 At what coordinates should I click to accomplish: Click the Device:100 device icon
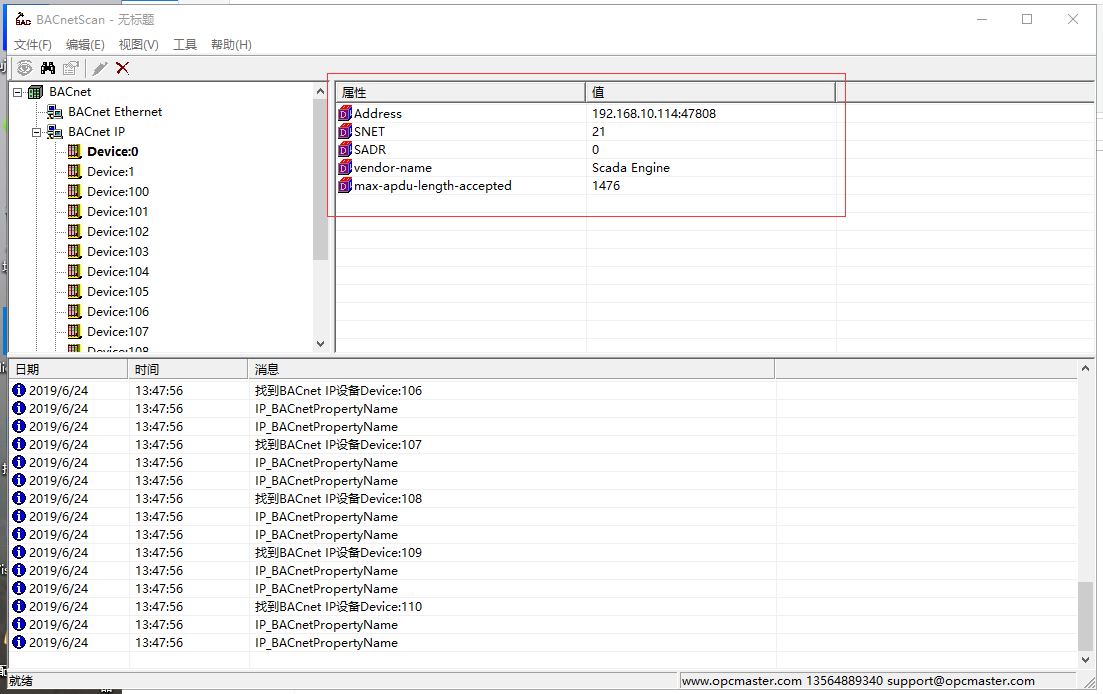click(x=75, y=191)
